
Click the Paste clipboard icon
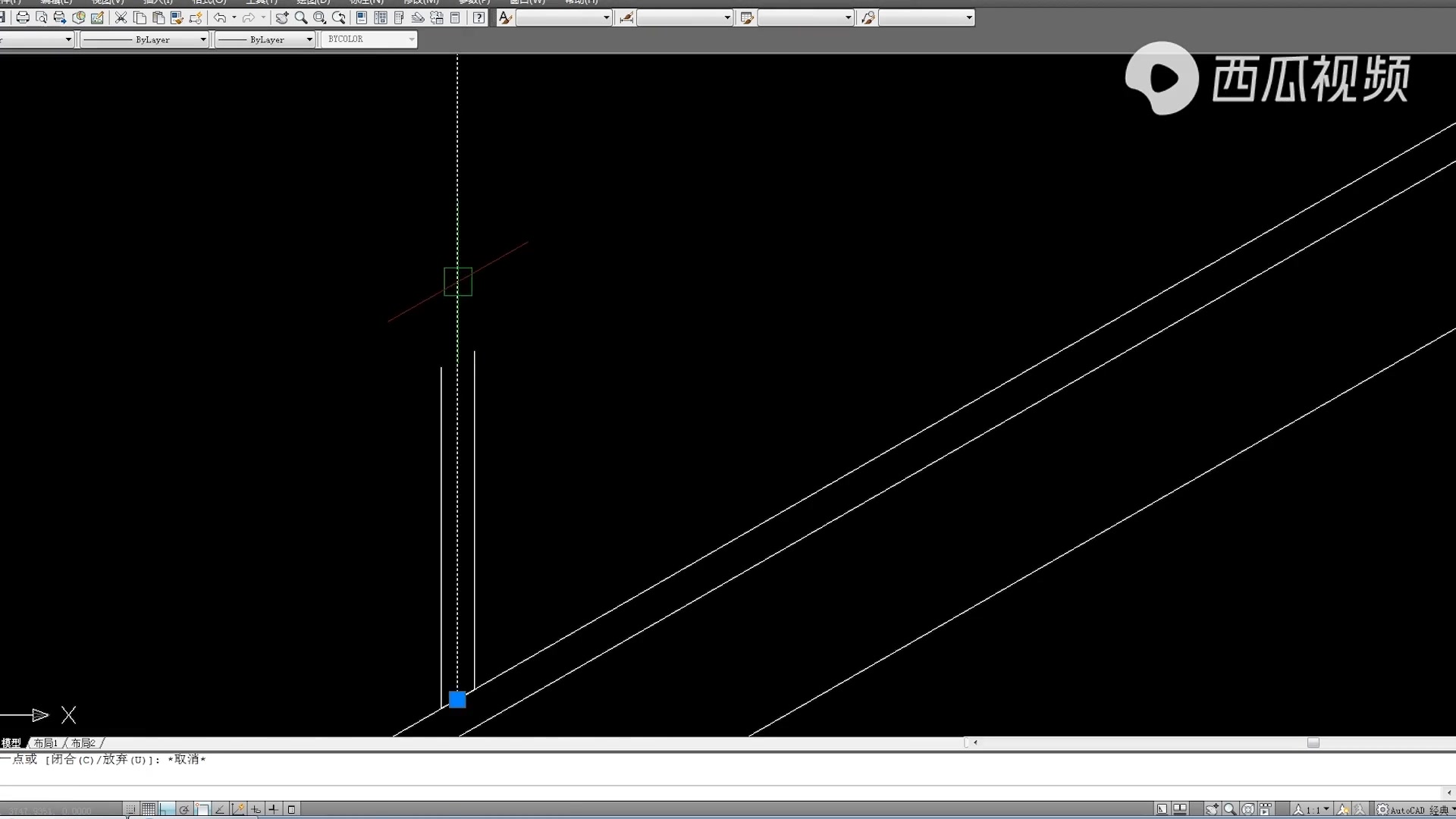[158, 17]
